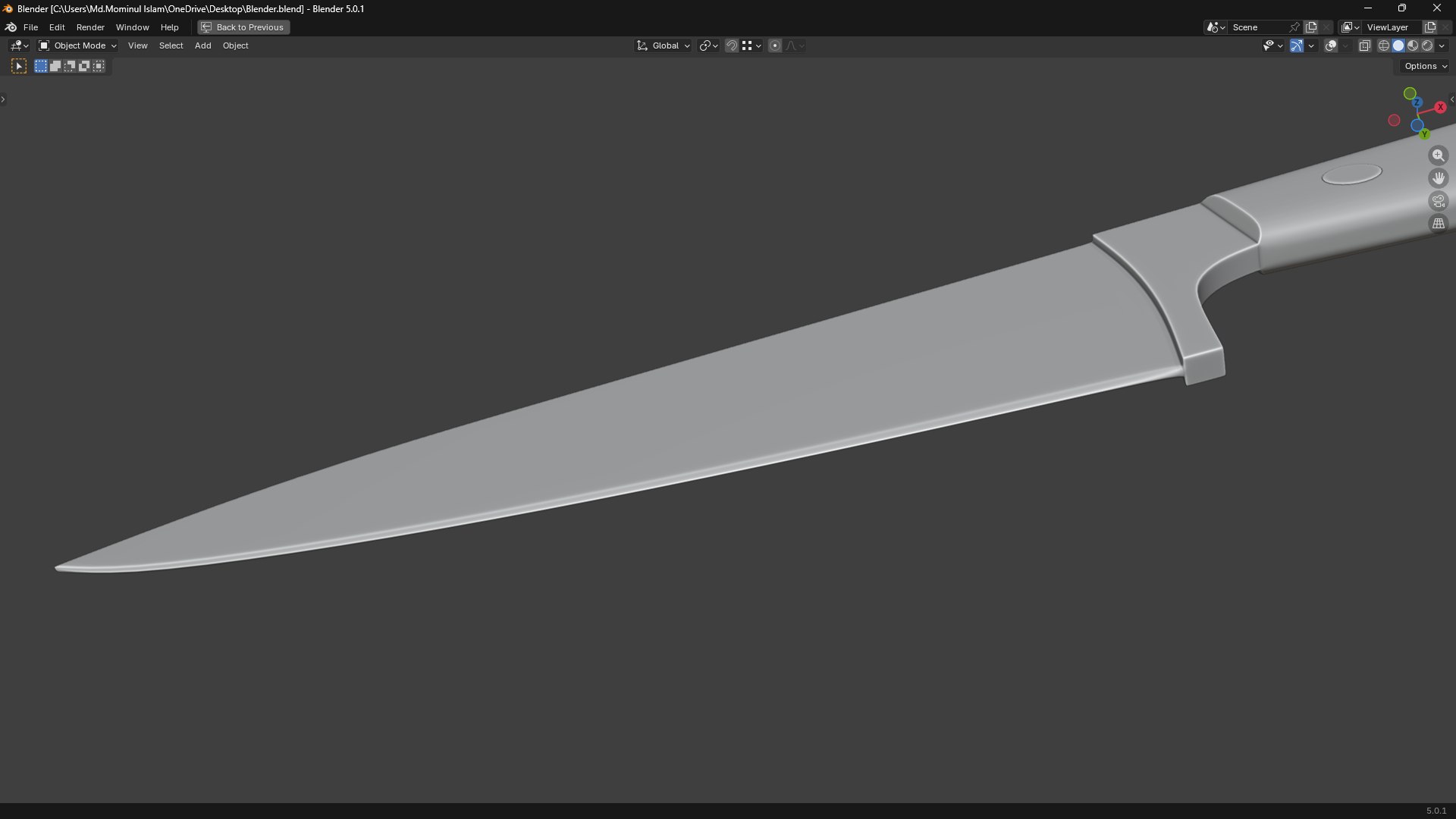Open the viewport Add menu
1456x819 pixels.
click(x=202, y=46)
